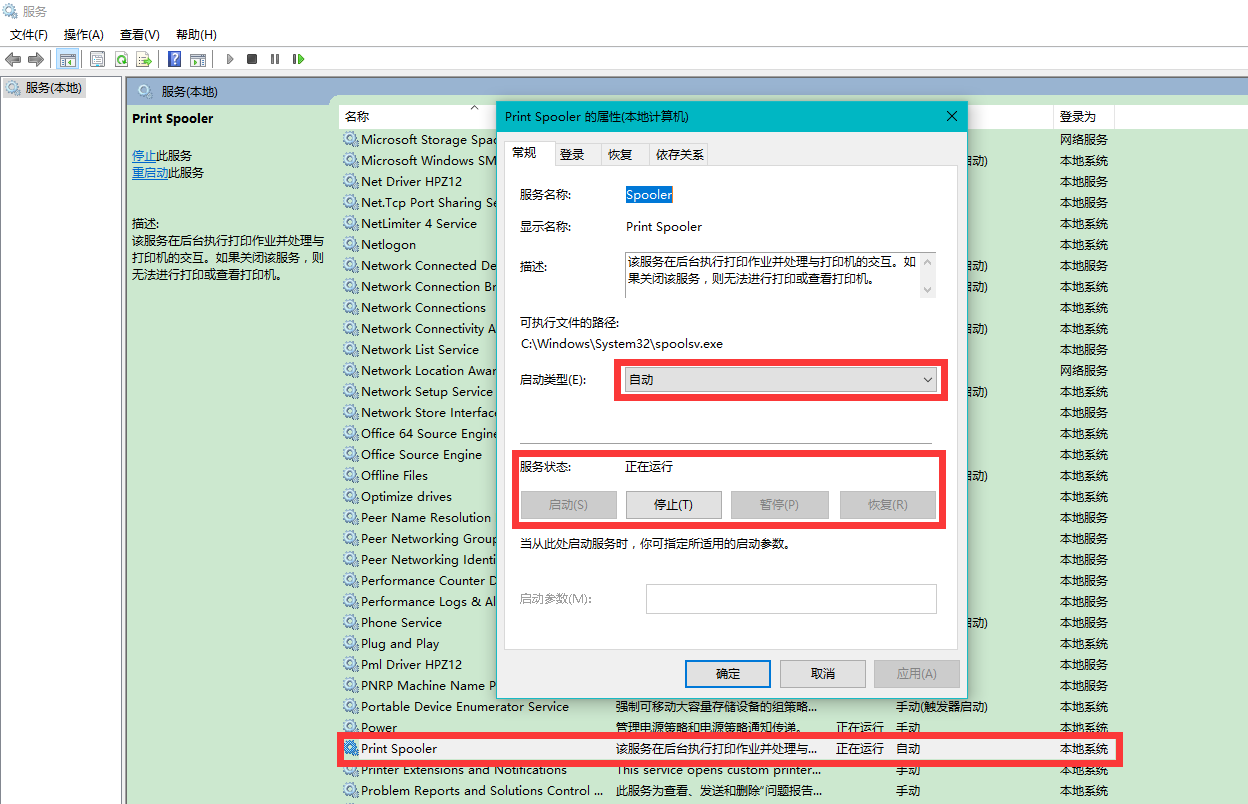This screenshot has height=804, width=1248.
Task: Sort the list by the 名称 column header
Action: [357, 116]
